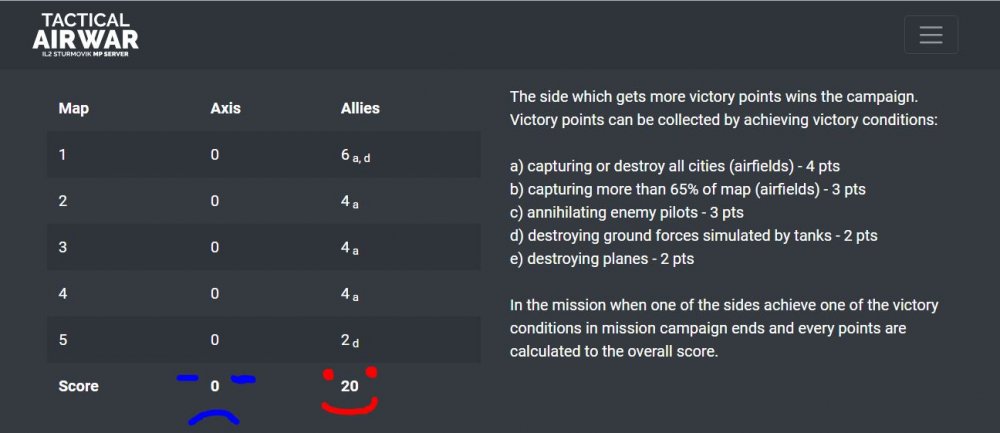
Task: Click Axis score 0 for map 3
Action: (x=215, y=247)
